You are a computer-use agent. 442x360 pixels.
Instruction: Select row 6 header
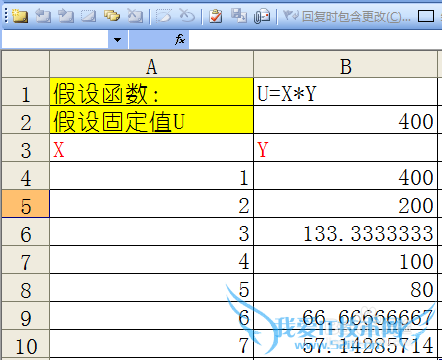[26, 232]
